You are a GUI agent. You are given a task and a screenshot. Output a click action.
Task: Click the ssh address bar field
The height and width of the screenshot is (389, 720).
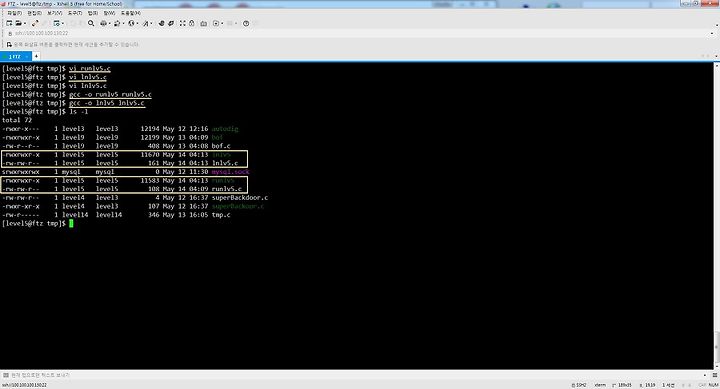[x=360, y=34]
